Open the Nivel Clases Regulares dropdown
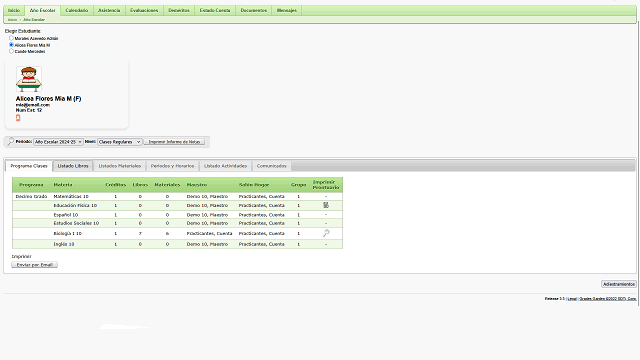The width and height of the screenshot is (640, 360). tap(120, 142)
